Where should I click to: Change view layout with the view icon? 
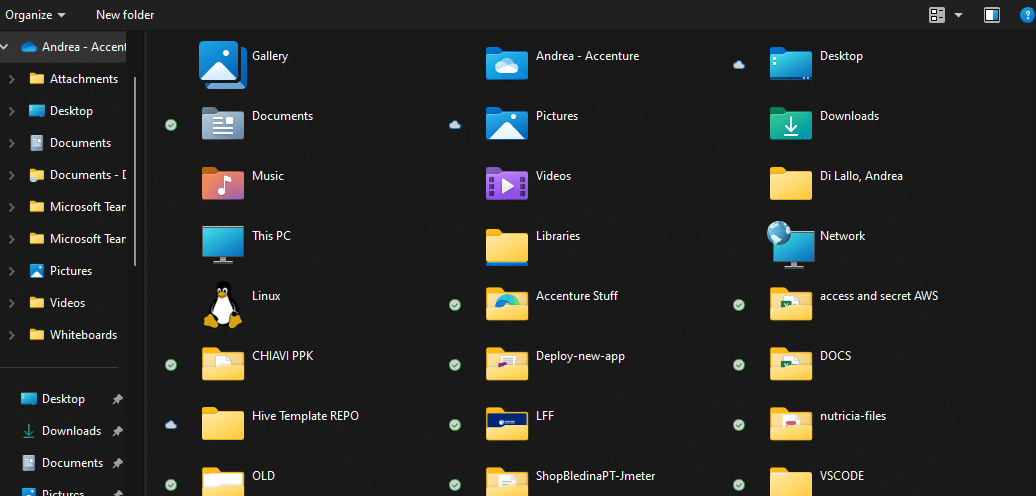(x=937, y=15)
